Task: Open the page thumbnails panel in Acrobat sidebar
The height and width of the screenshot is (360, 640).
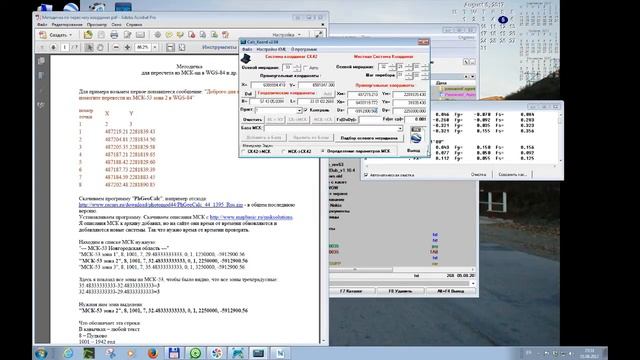Action: point(41,61)
